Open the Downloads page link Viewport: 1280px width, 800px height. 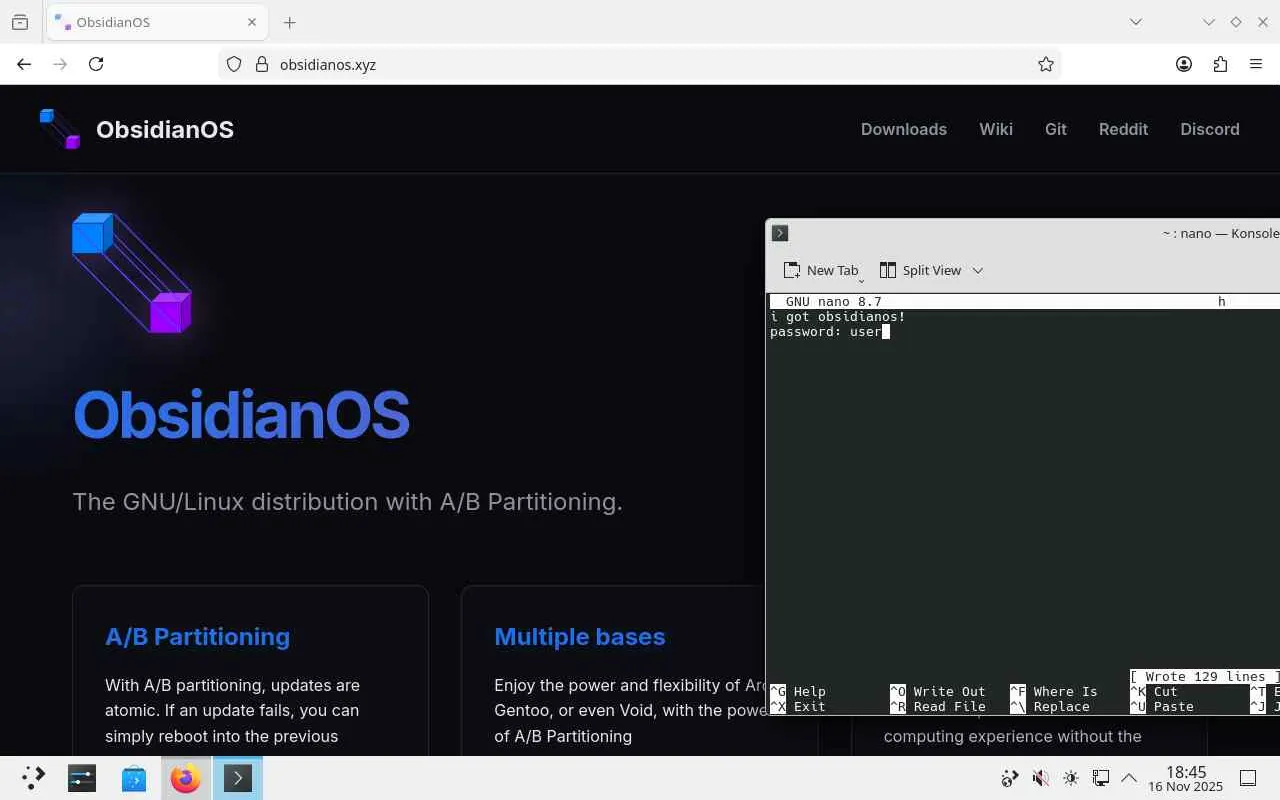point(904,129)
